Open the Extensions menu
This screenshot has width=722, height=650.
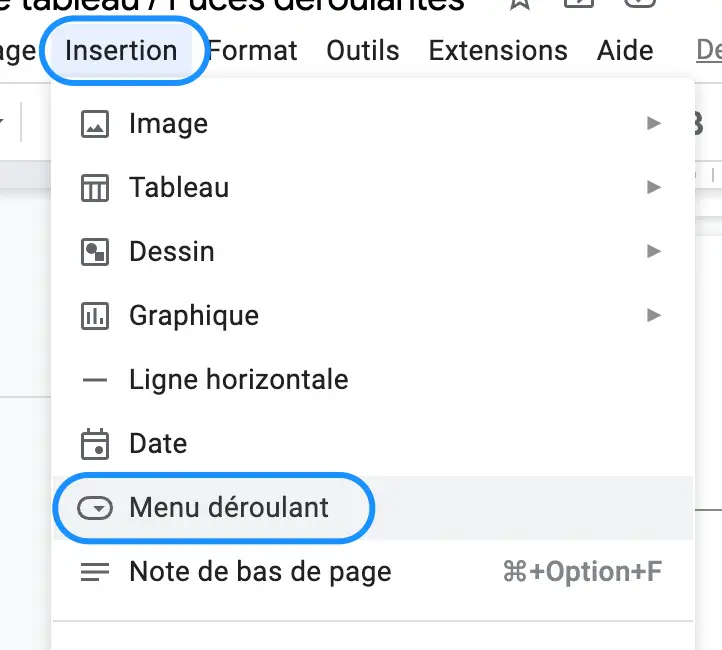pos(498,50)
